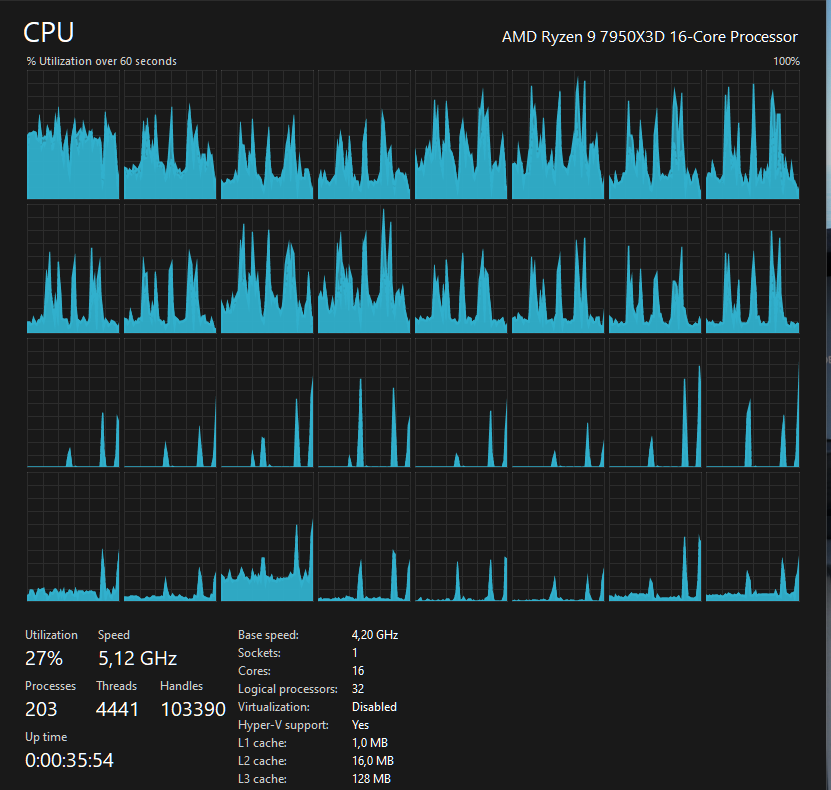Click the 'Virtualization:' label
The width and height of the screenshot is (831, 790).
pyautogui.click(x=274, y=707)
